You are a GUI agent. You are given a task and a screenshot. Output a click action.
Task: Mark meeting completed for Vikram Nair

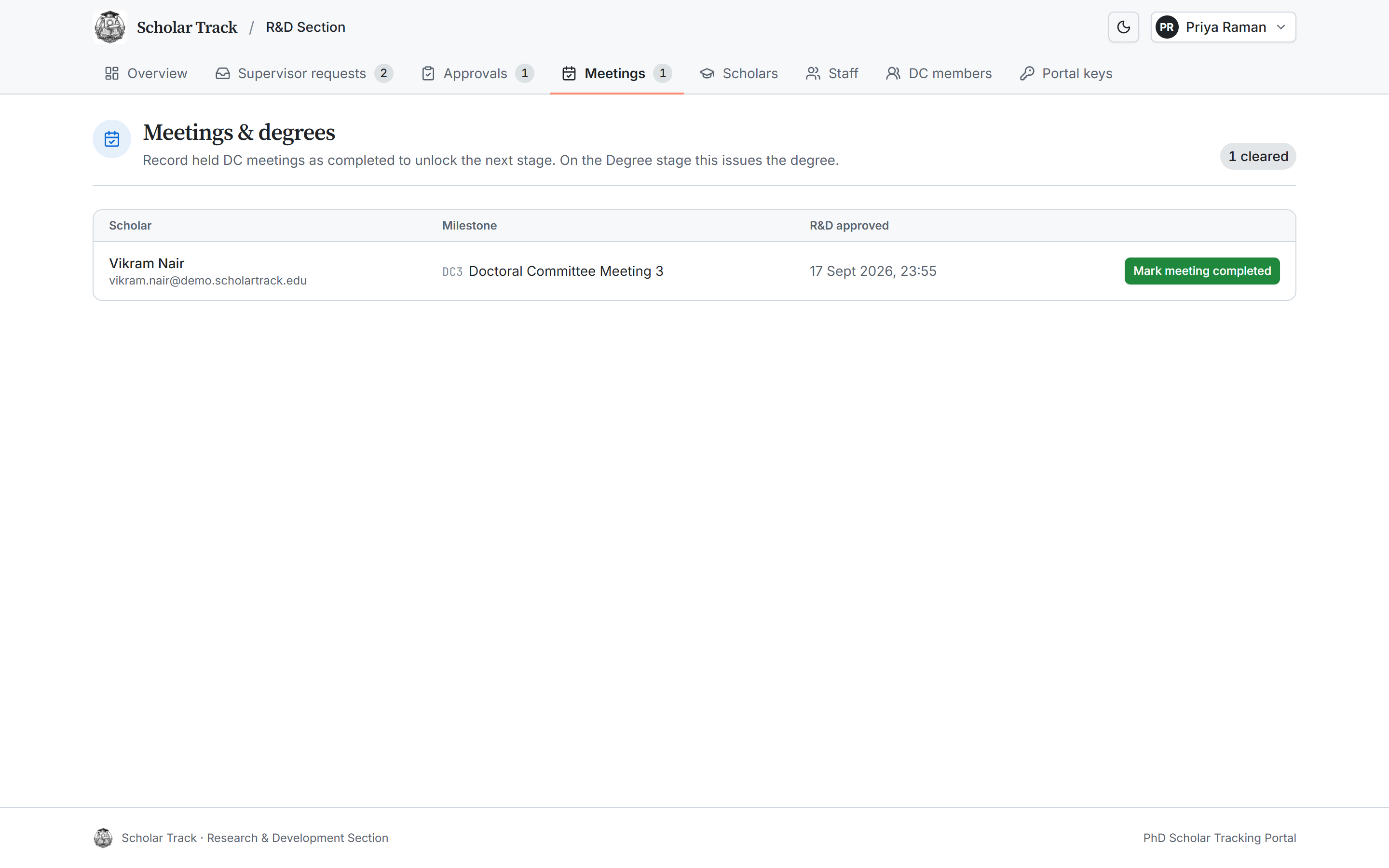[1202, 271]
